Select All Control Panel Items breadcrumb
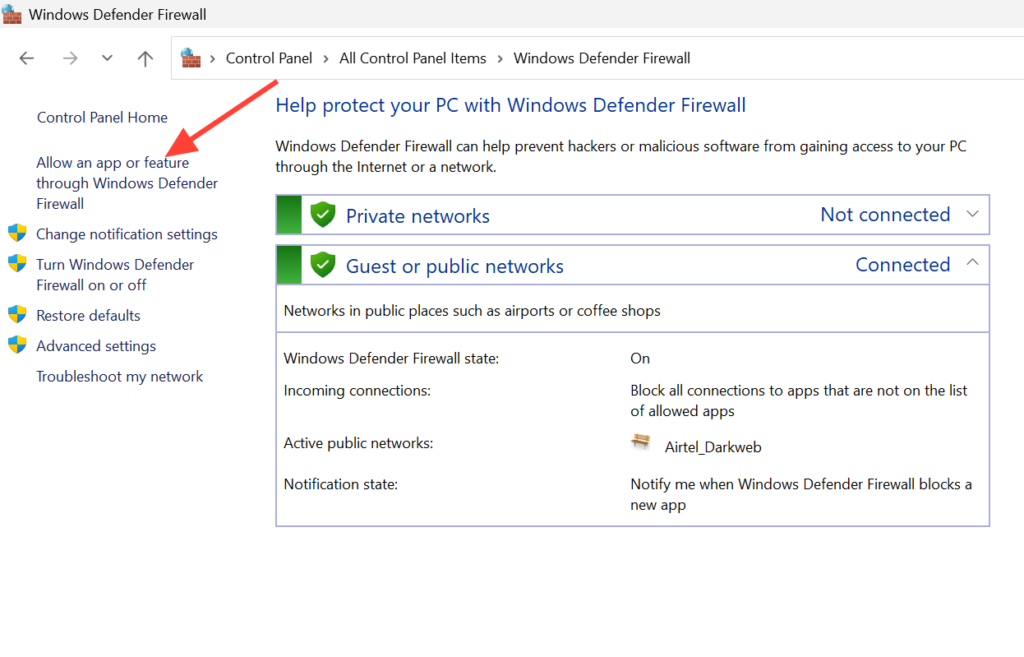 (413, 59)
